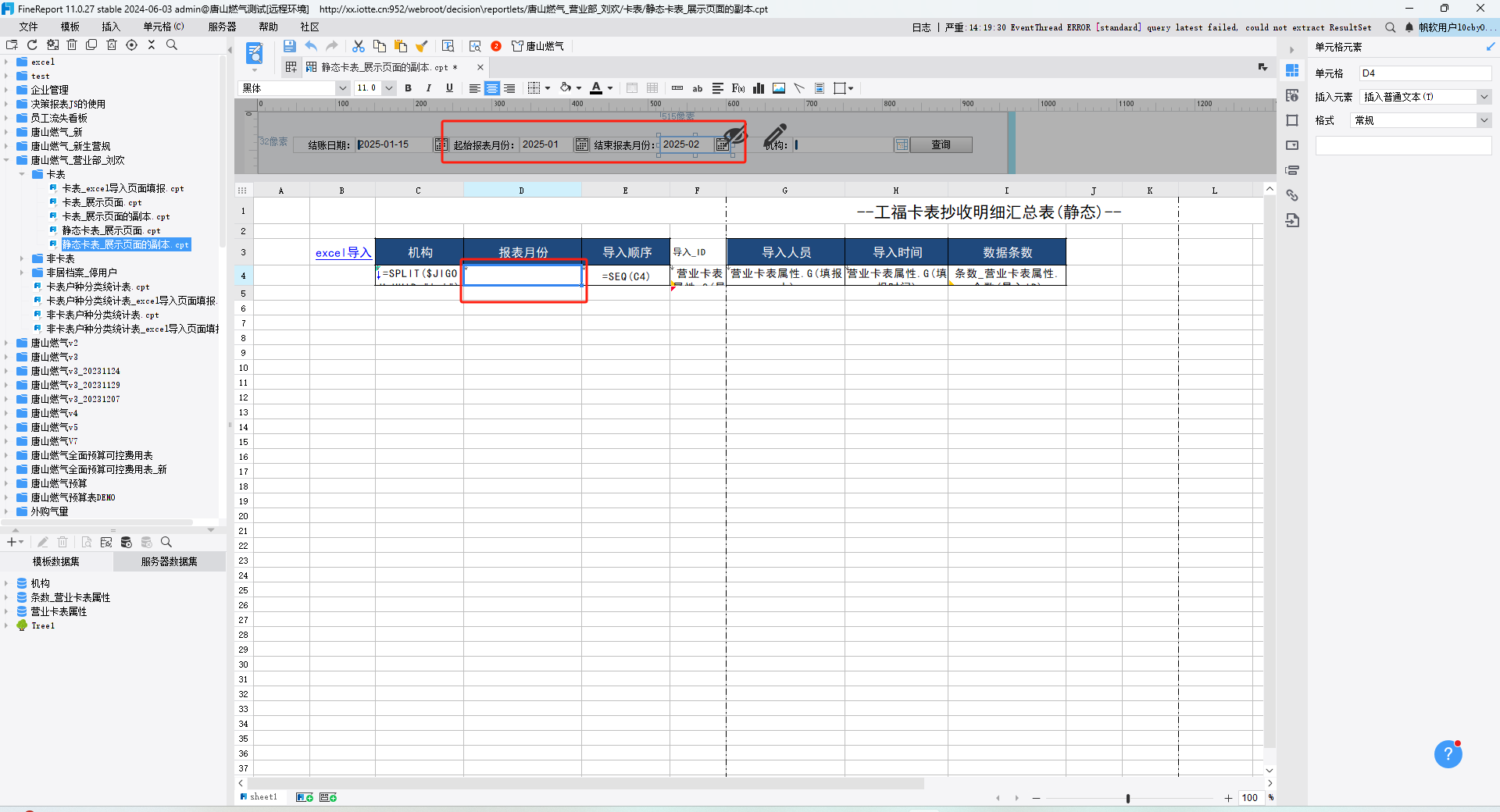Switch to 服务器数据集 tab
Image resolution: width=1500 pixels, height=812 pixels.
(169, 561)
